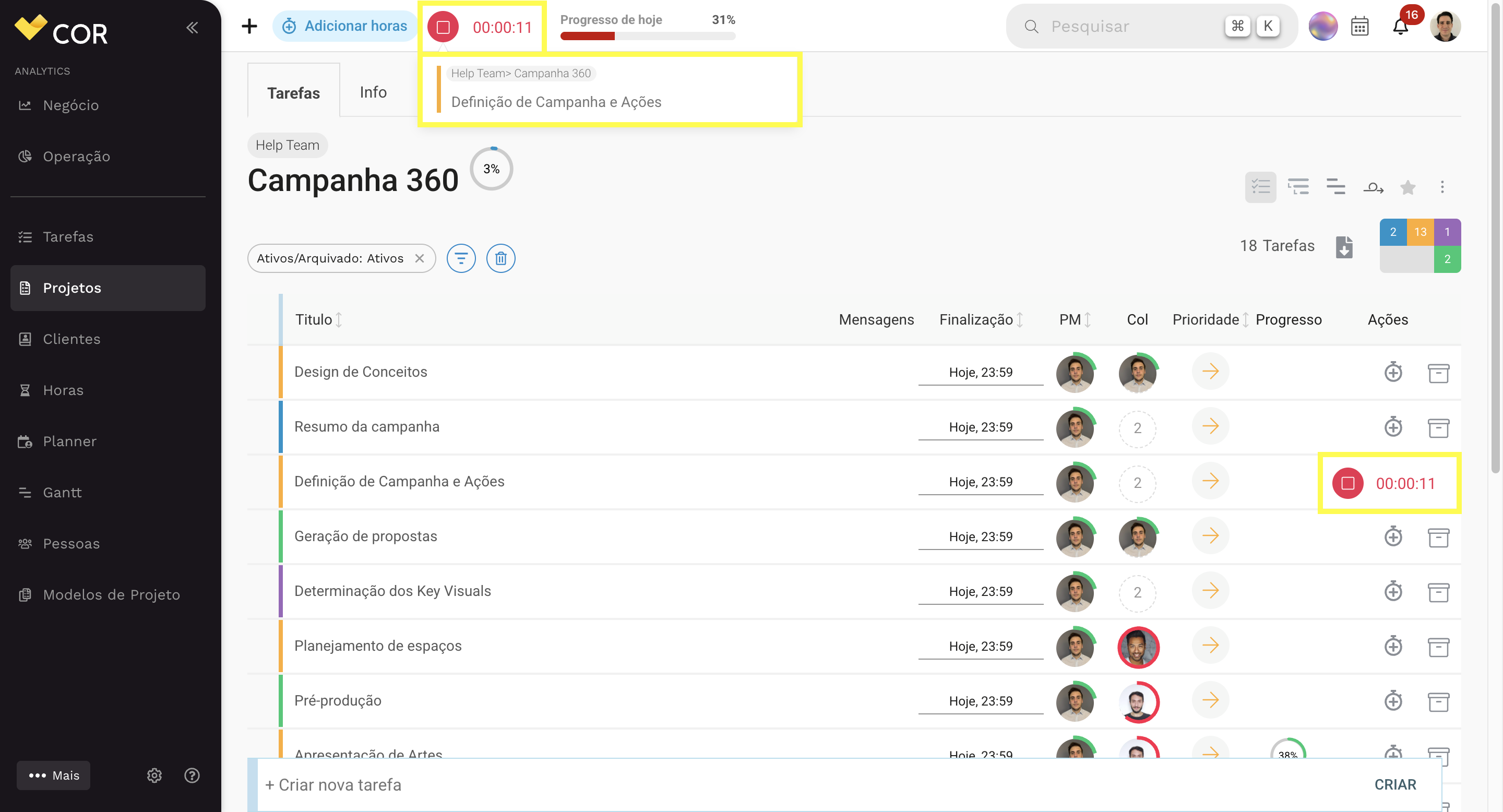Screen dimensions: 1503x812
Task: Archive the Pré-produção task
Action: (x=1438, y=702)
